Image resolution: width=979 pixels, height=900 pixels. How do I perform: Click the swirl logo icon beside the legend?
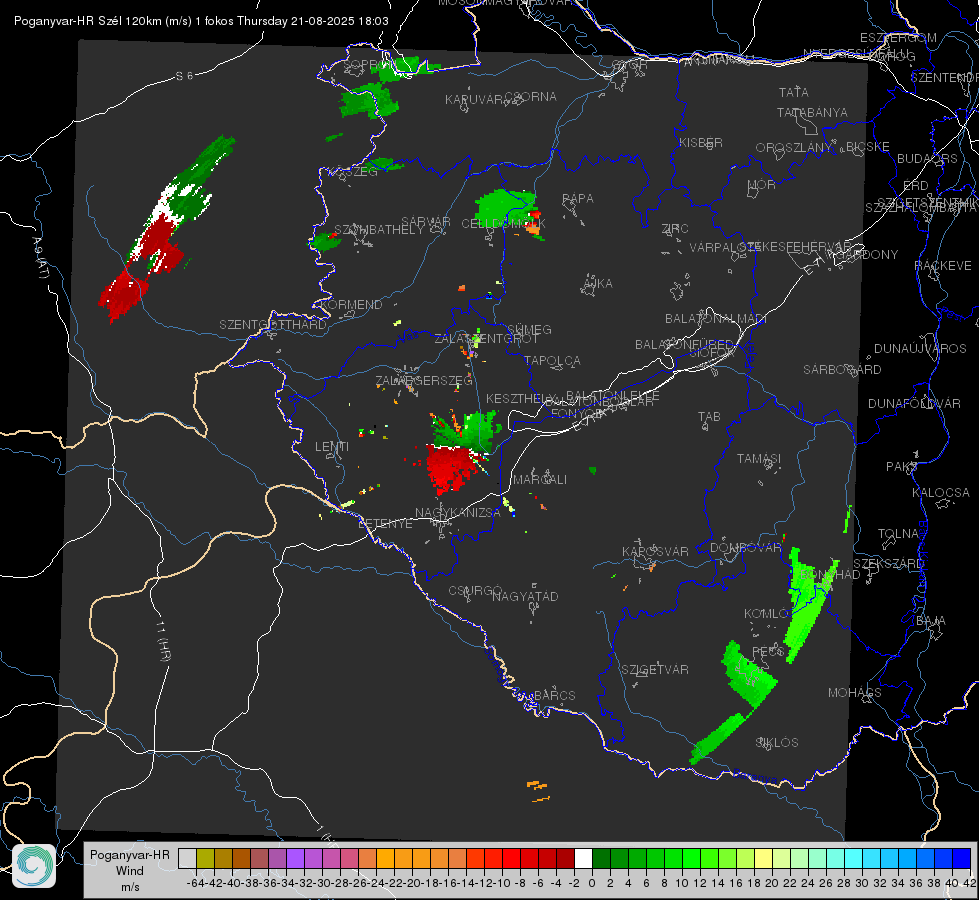34,866
